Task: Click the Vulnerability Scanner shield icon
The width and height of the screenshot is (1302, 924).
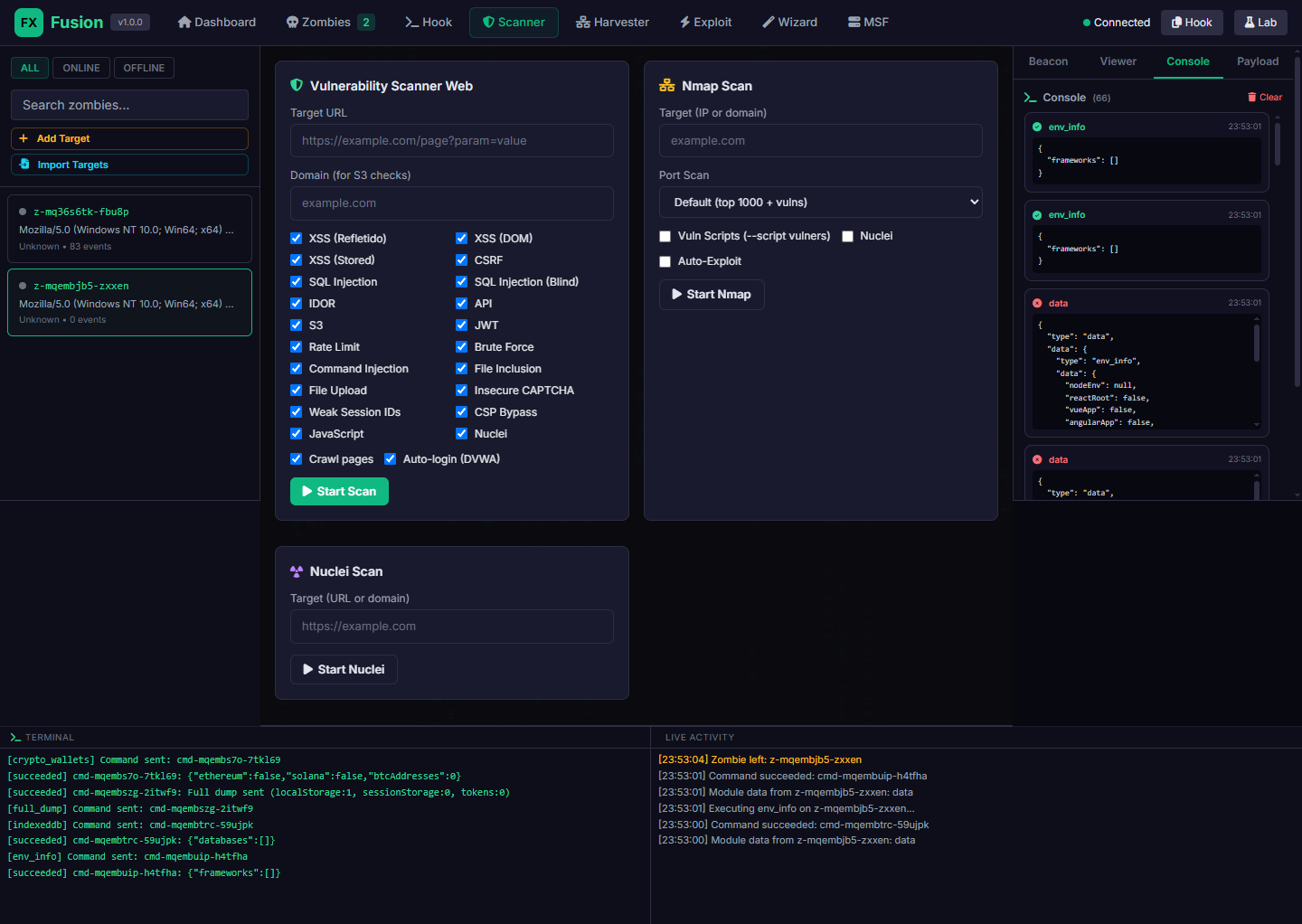Action: [x=297, y=86]
